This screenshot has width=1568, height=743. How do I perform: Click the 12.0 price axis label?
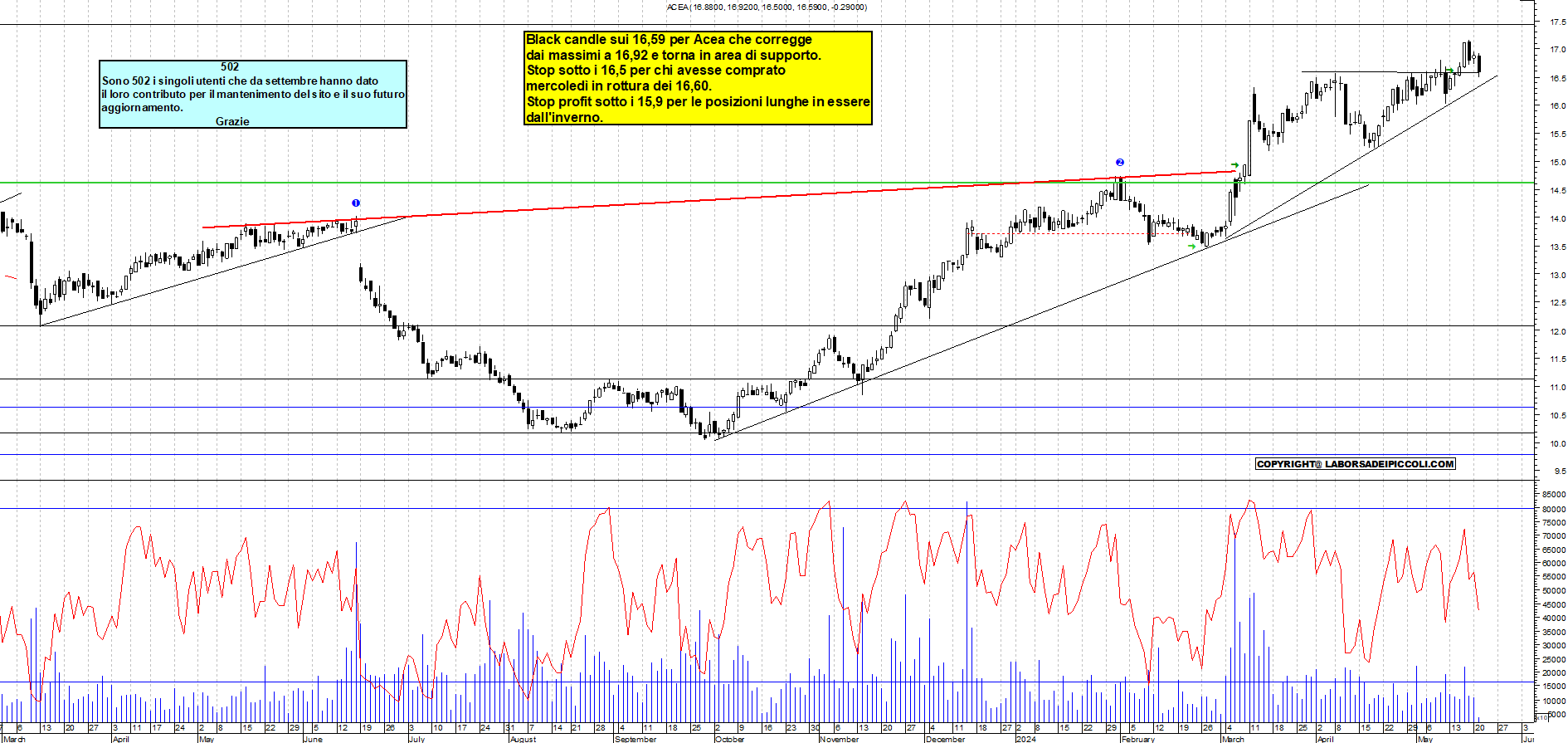point(1558,331)
